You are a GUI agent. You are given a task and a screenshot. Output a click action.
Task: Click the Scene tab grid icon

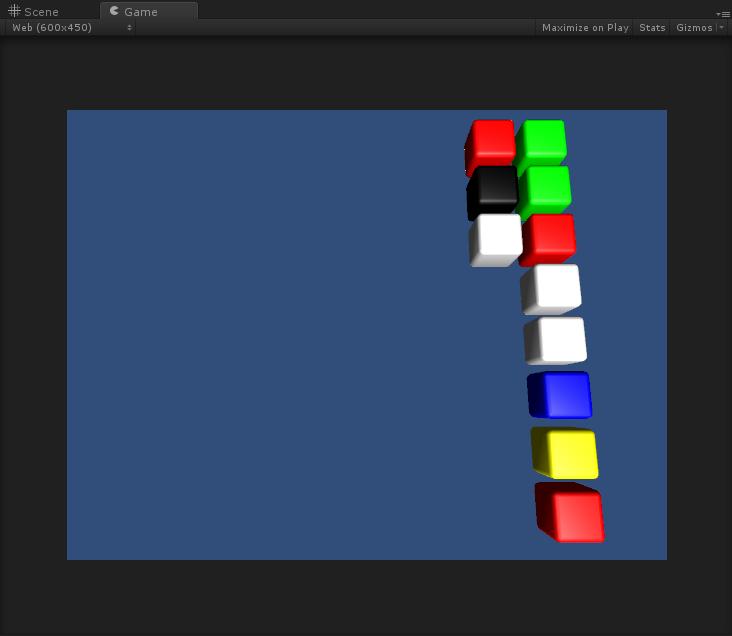click(14, 11)
